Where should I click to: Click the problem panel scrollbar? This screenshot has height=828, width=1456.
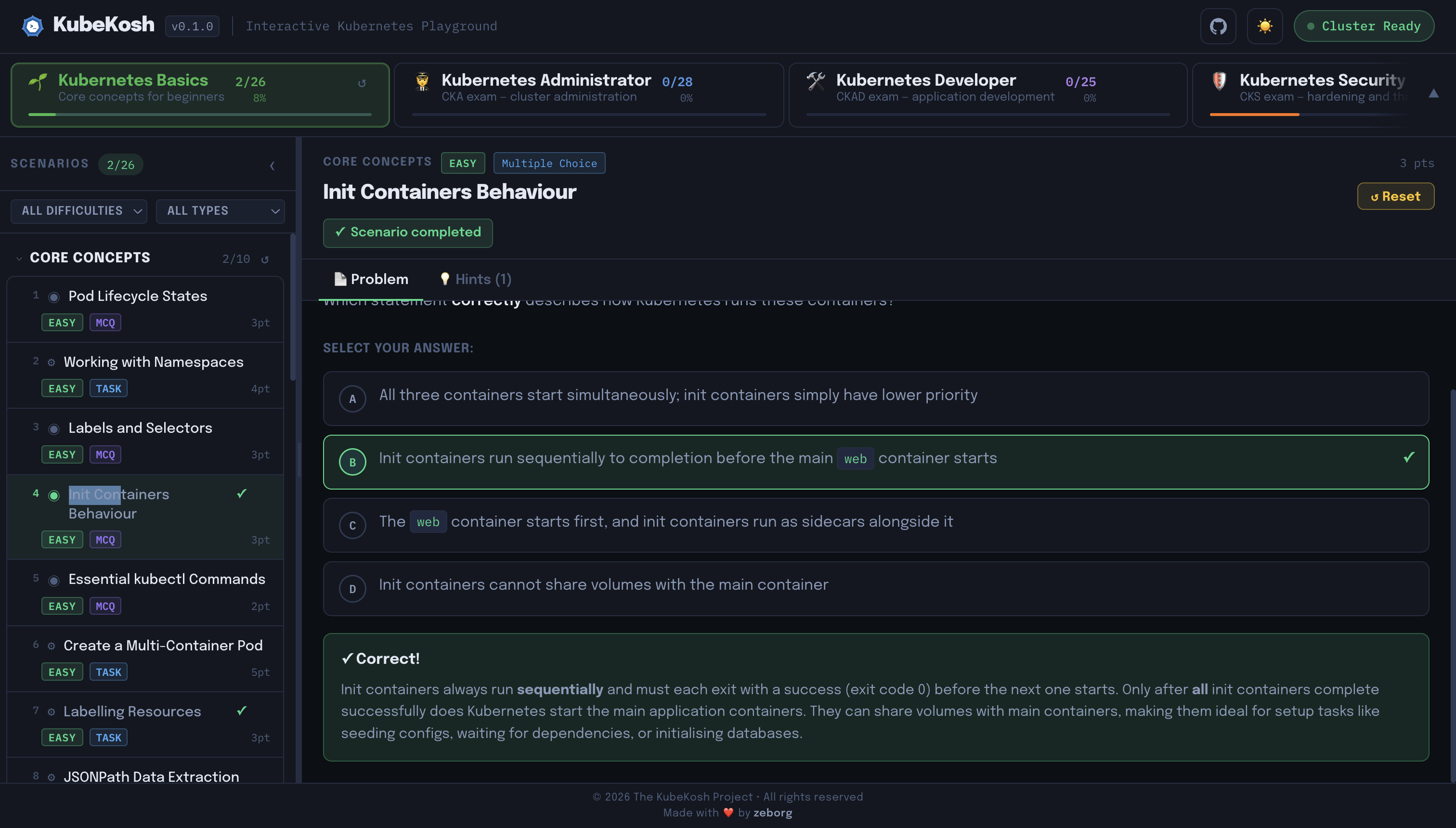pos(1453,586)
